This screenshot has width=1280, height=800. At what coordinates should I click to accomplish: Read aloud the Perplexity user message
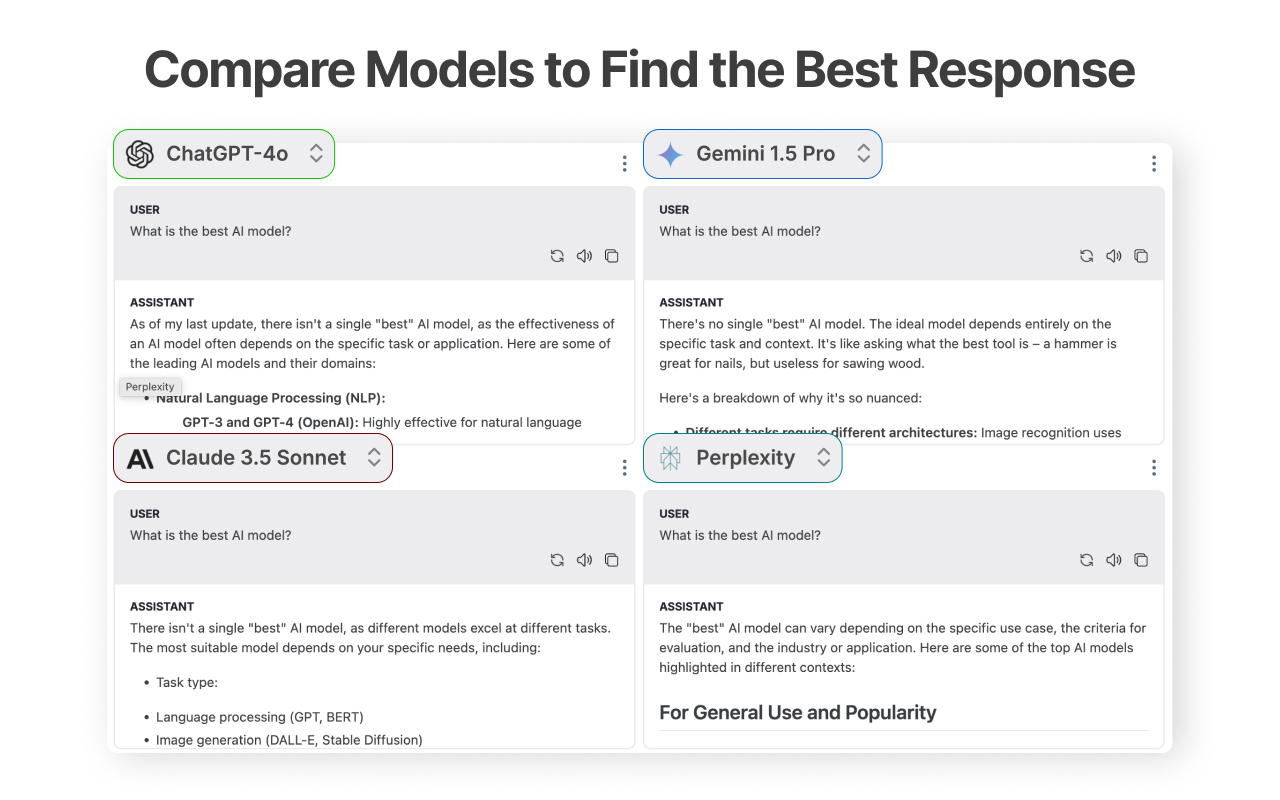point(1114,560)
